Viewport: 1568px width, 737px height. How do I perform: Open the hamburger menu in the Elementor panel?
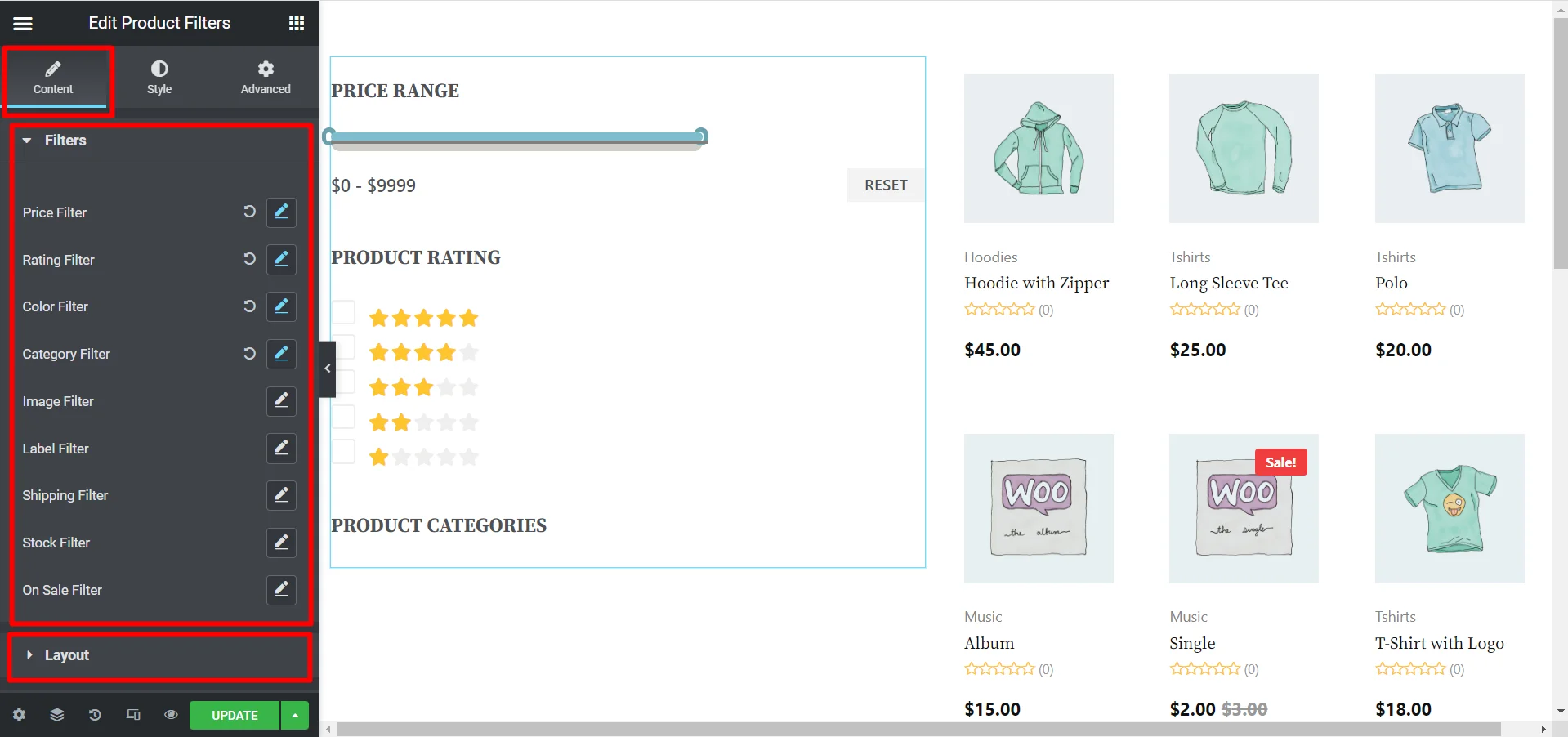(x=23, y=23)
